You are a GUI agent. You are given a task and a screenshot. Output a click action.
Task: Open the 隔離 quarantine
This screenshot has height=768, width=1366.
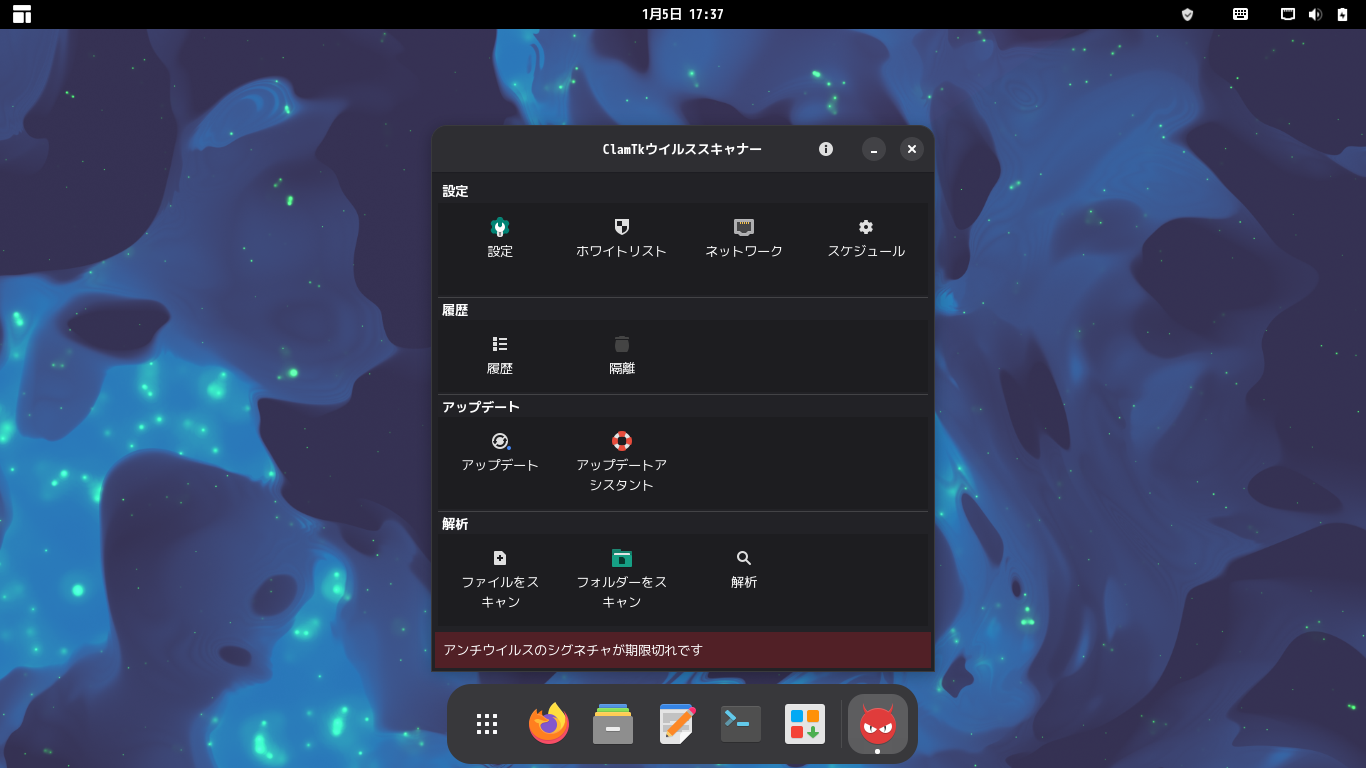coord(622,355)
